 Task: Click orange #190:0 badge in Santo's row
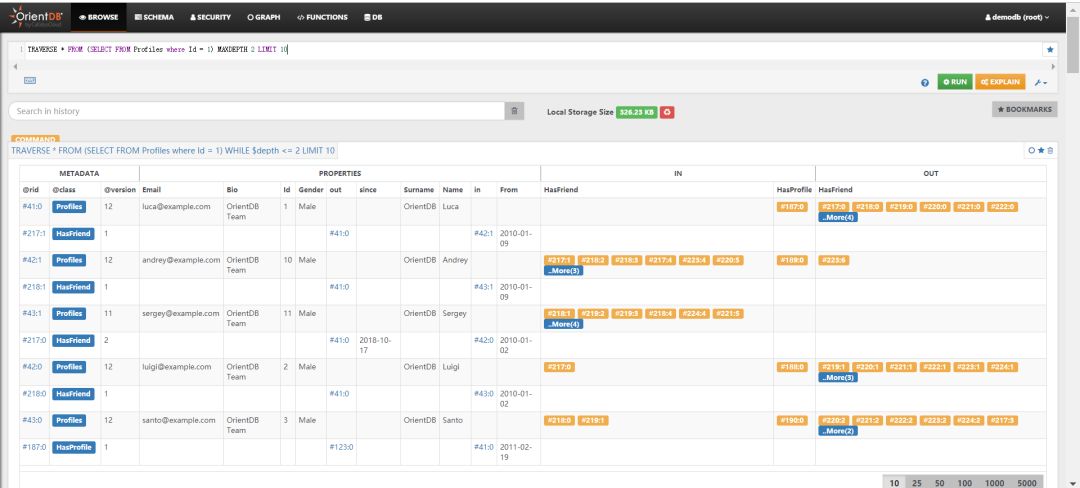[791, 420]
